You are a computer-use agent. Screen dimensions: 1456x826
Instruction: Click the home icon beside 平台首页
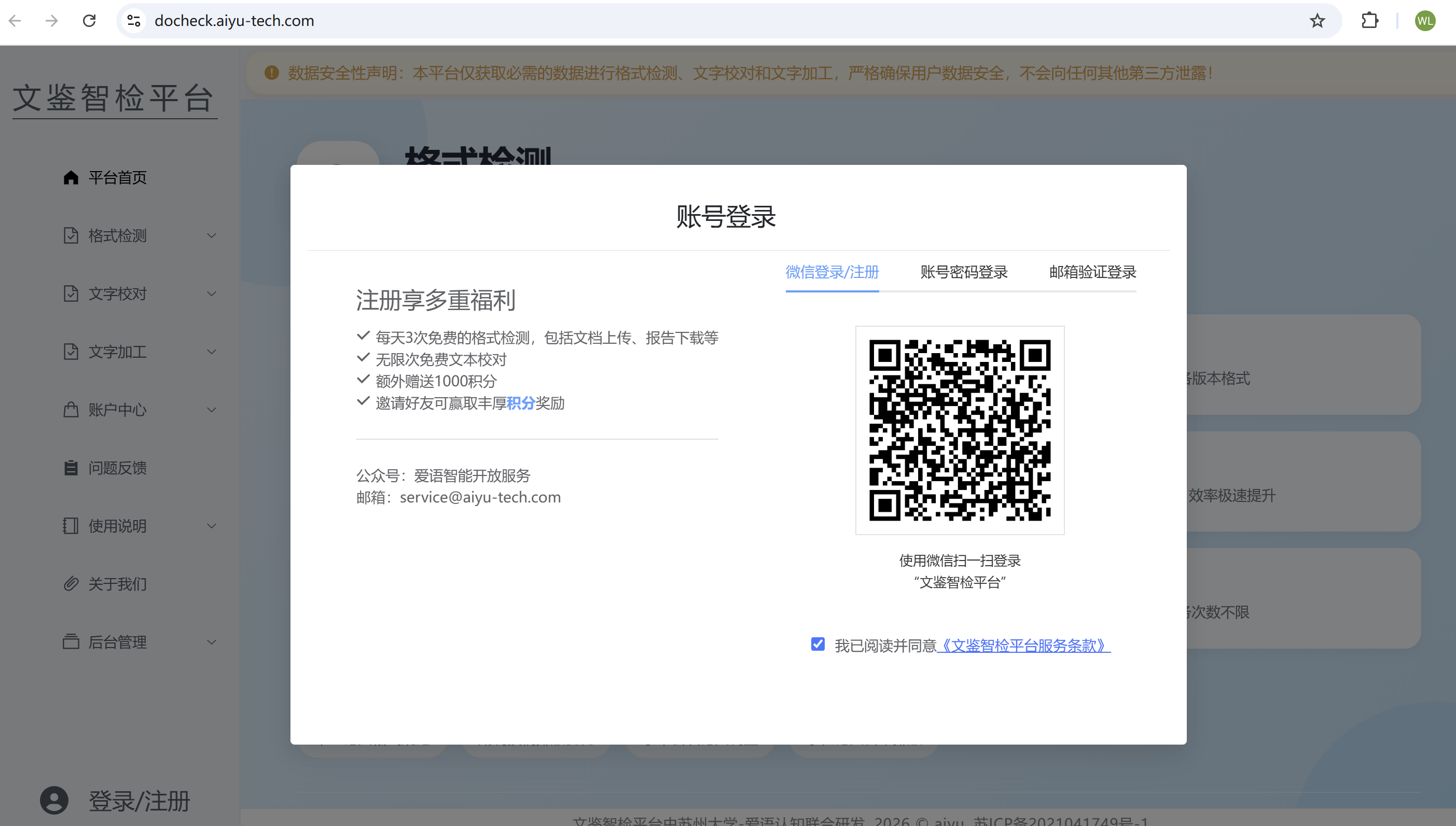pyautogui.click(x=71, y=177)
